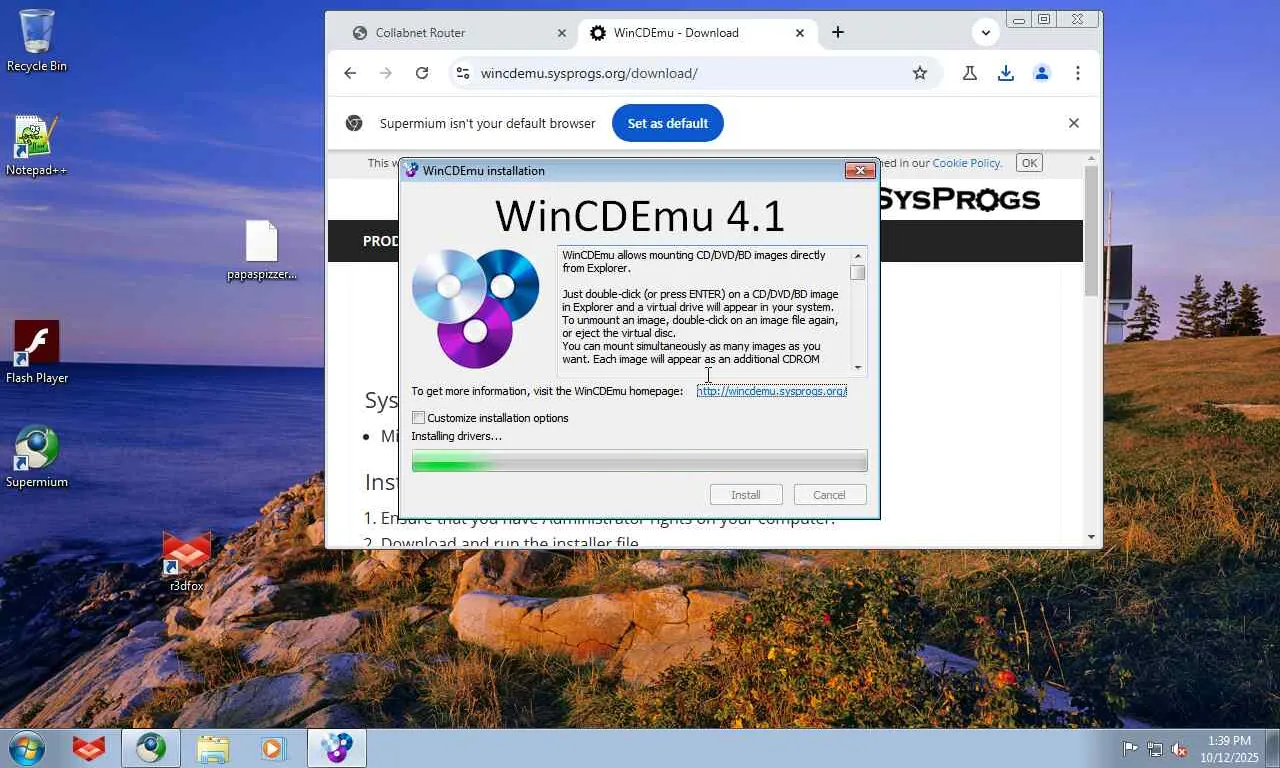Screen dimensions: 1280x768
Task: Set Supermium as default browser
Action: (x=668, y=123)
